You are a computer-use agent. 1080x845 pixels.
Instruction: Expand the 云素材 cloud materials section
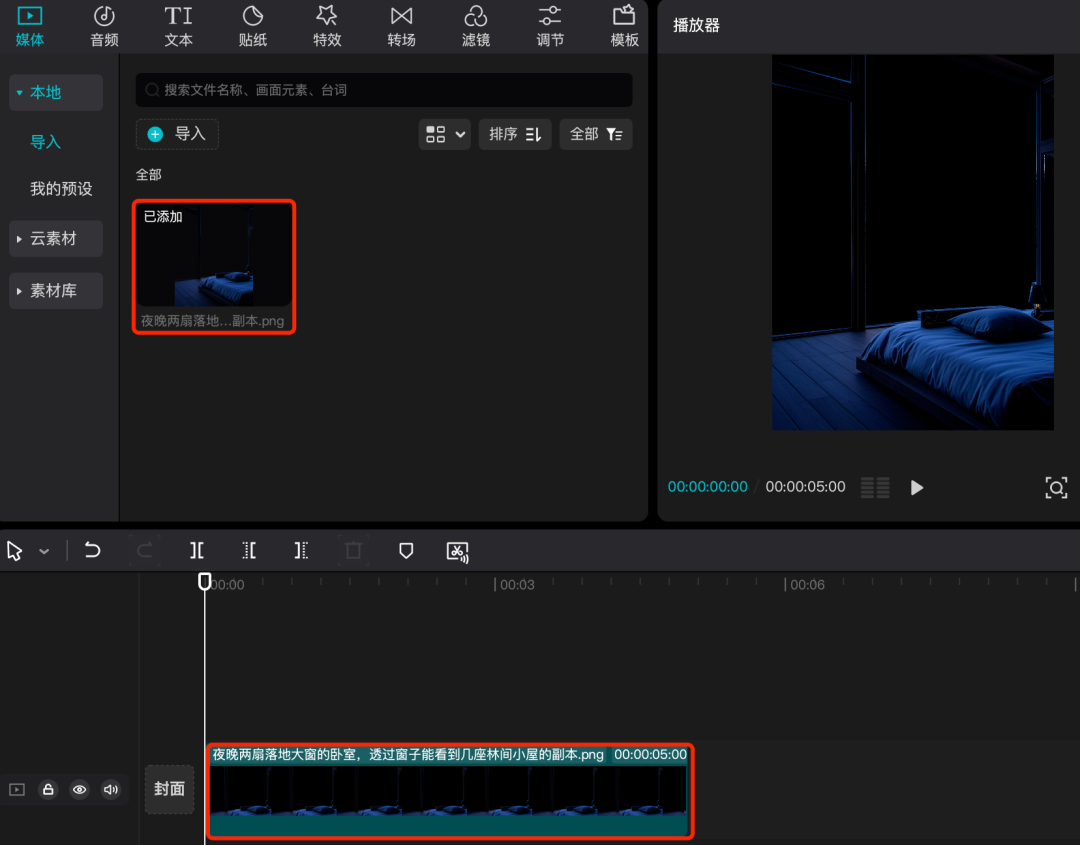[x=56, y=238]
